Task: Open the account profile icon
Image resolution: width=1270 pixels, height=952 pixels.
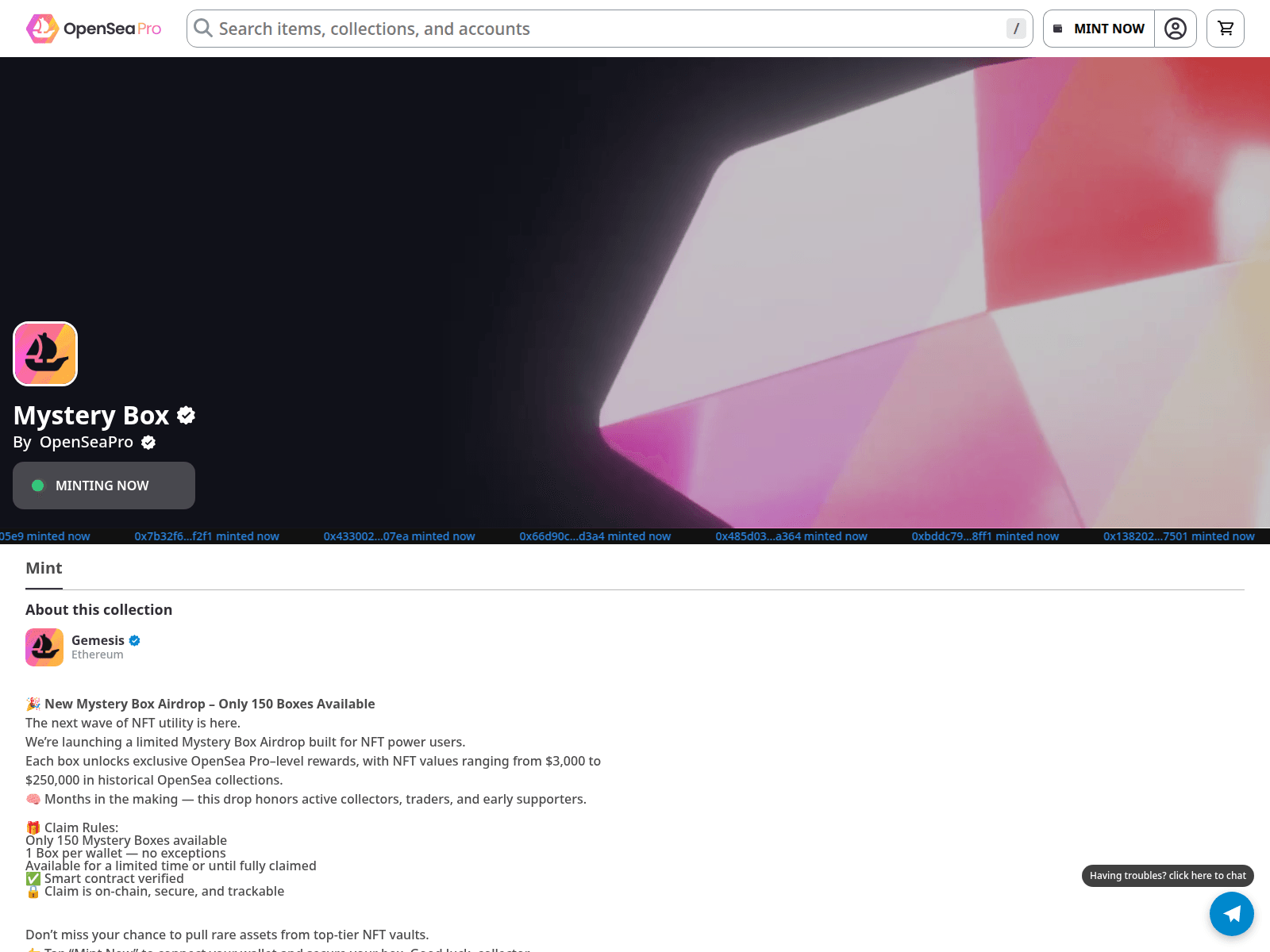Action: (x=1175, y=29)
